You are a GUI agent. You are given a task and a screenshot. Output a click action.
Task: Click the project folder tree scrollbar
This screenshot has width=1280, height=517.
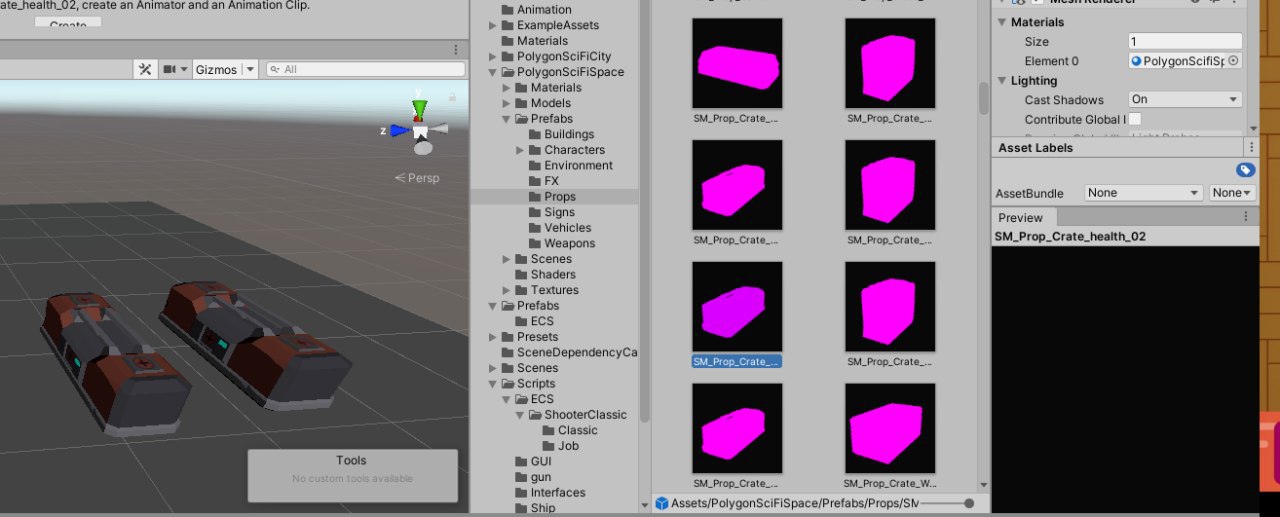(645, 215)
